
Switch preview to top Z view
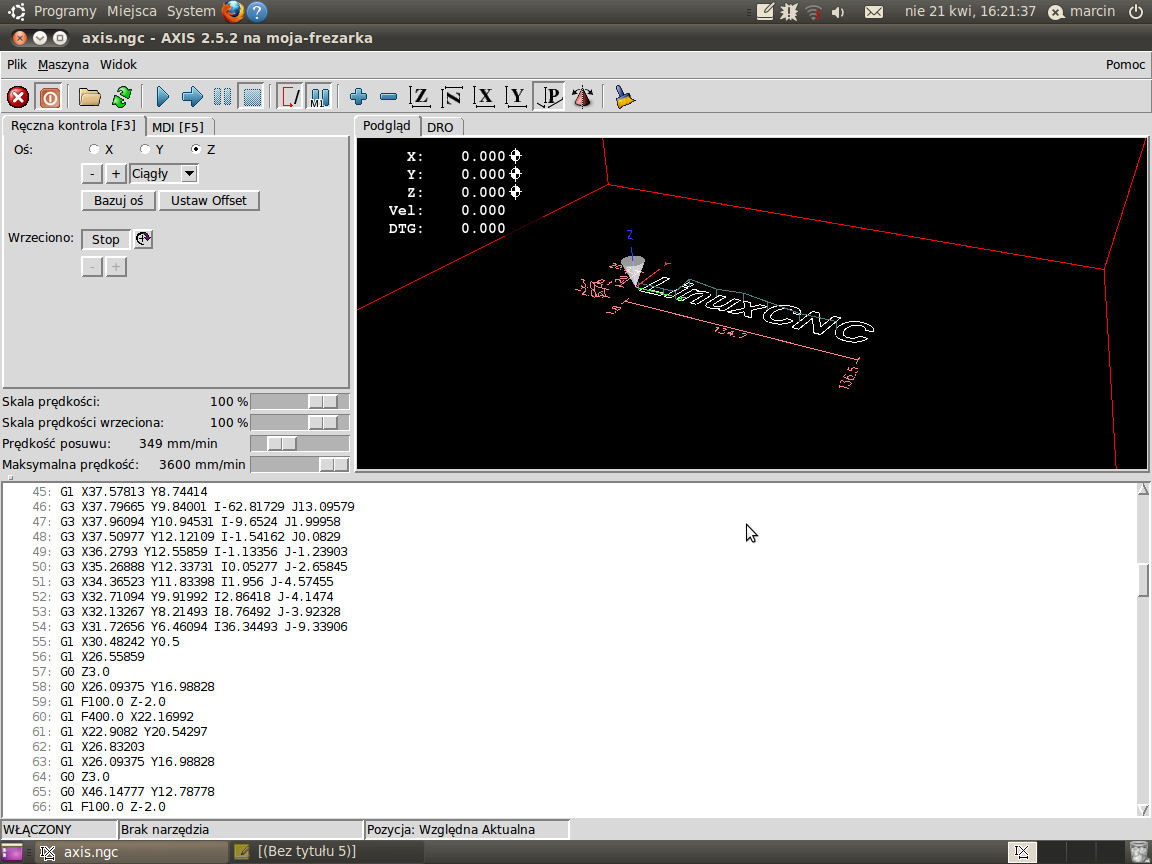click(x=420, y=97)
